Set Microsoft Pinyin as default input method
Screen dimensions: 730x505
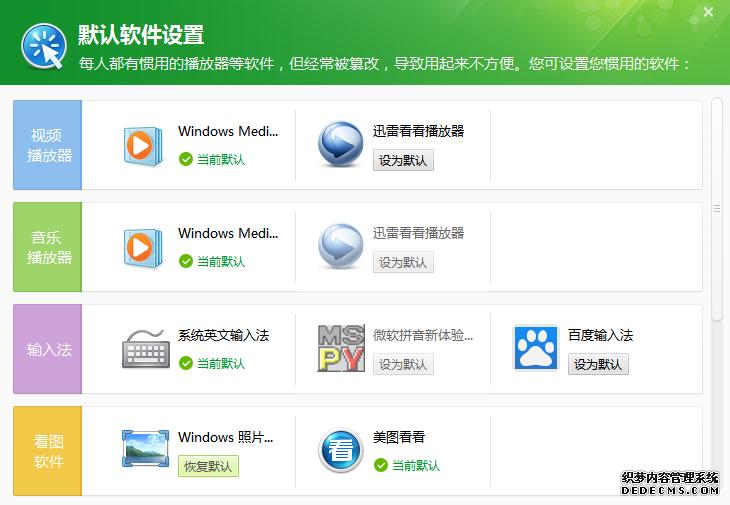(403, 364)
